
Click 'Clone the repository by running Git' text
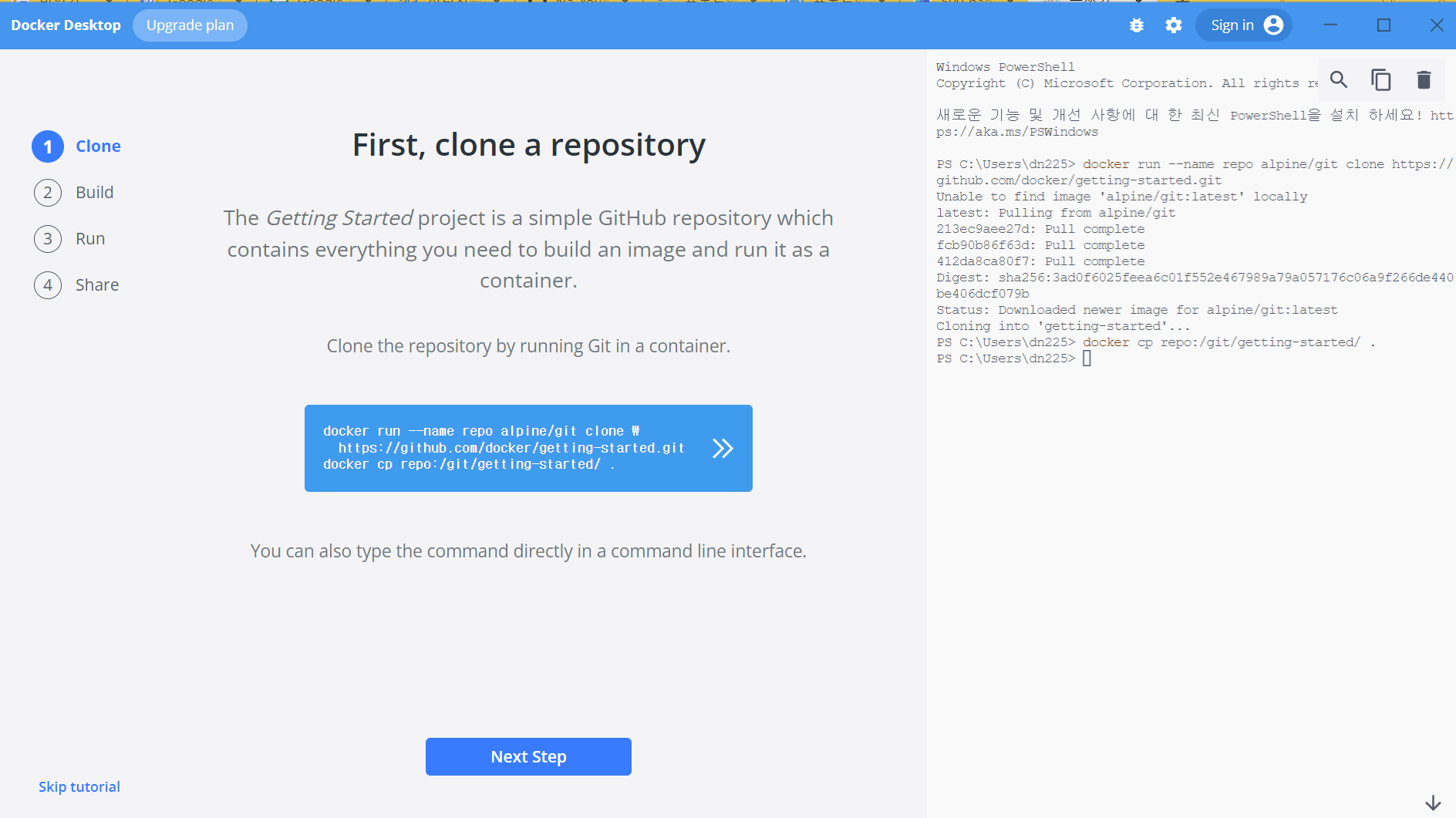click(x=528, y=346)
